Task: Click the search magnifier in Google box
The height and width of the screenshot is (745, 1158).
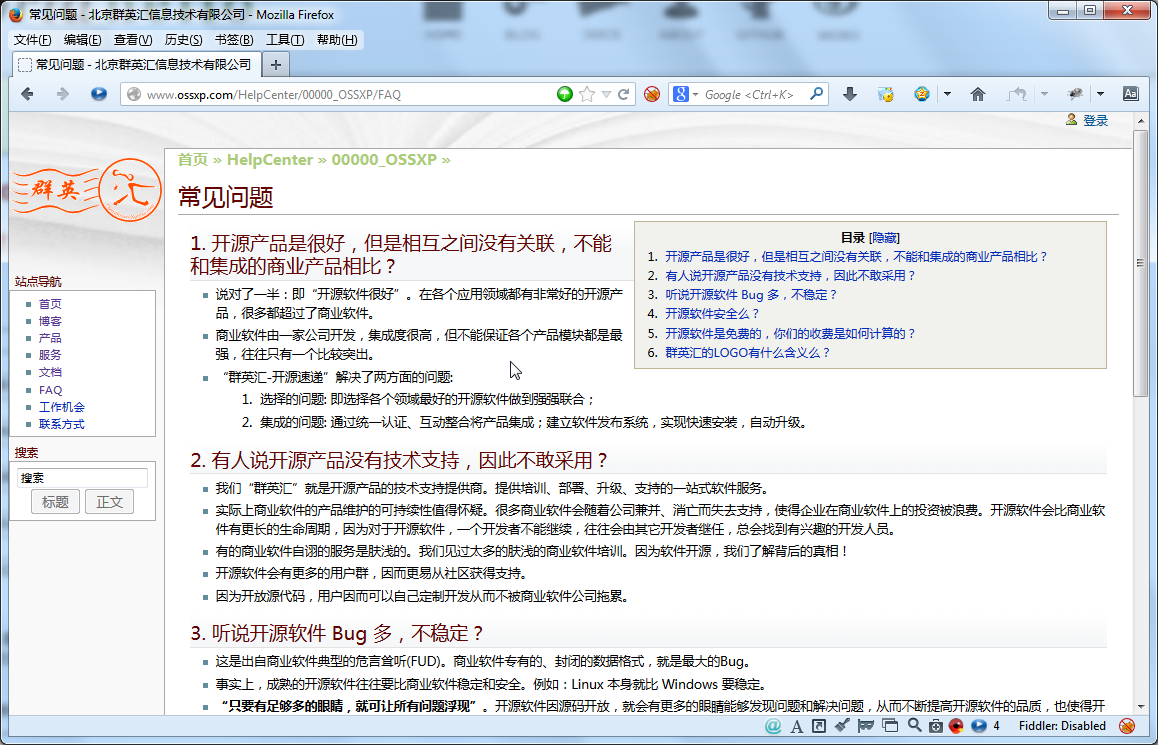Action: tap(816, 94)
